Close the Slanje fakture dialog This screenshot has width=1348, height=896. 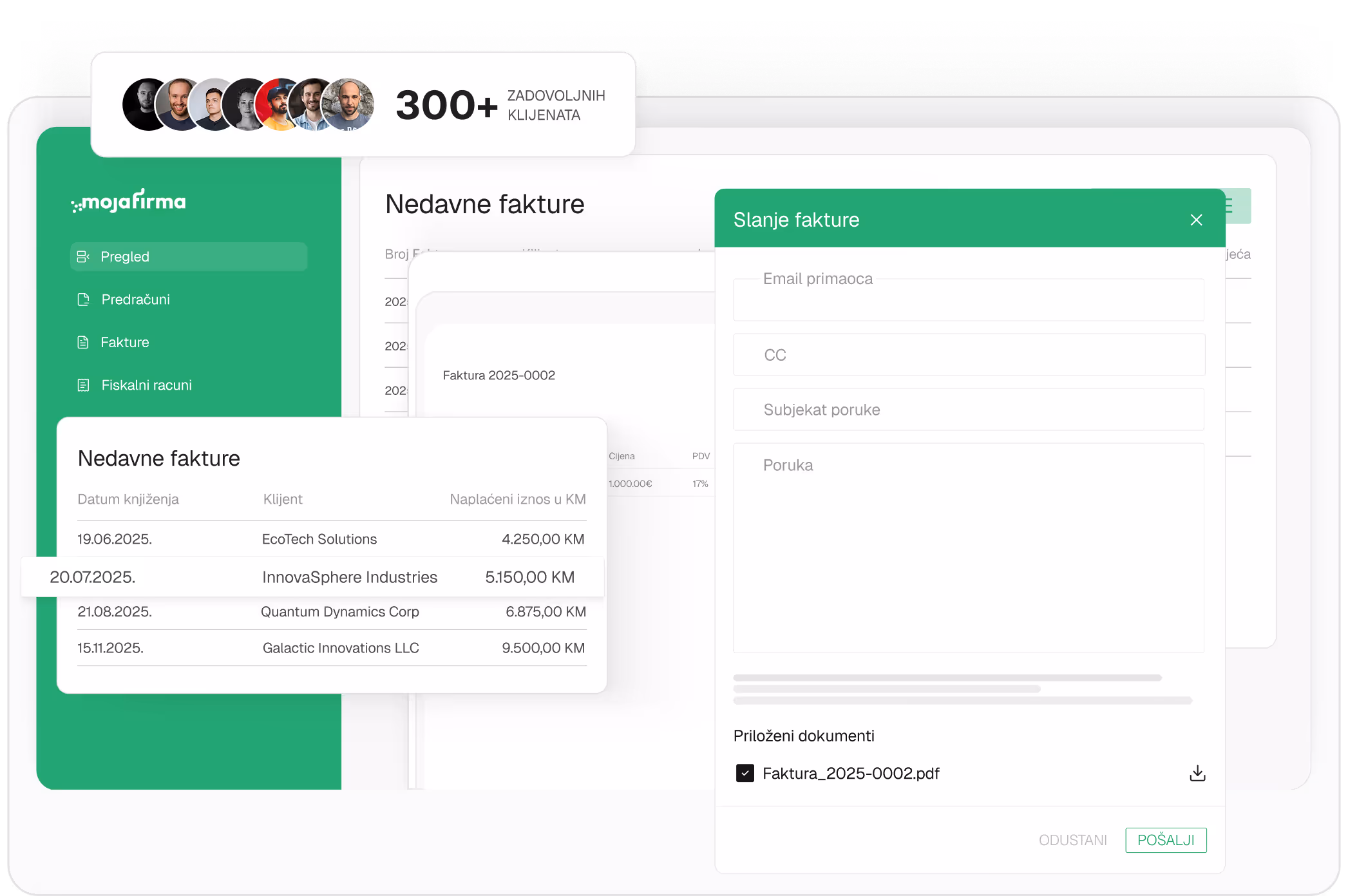(1196, 220)
